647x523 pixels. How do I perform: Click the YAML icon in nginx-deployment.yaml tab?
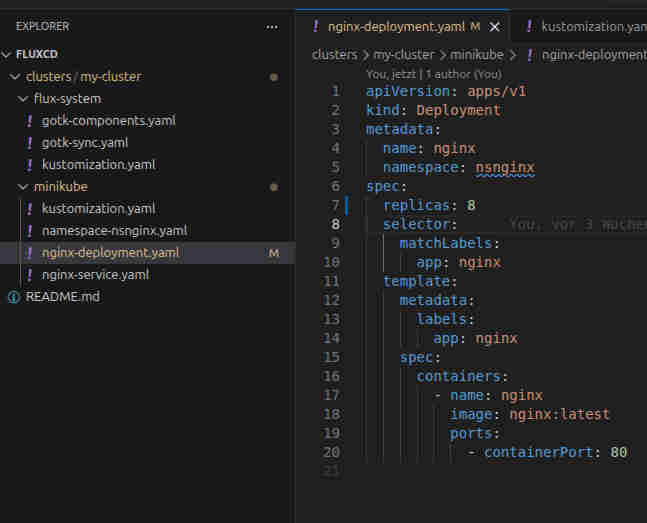(316, 26)
